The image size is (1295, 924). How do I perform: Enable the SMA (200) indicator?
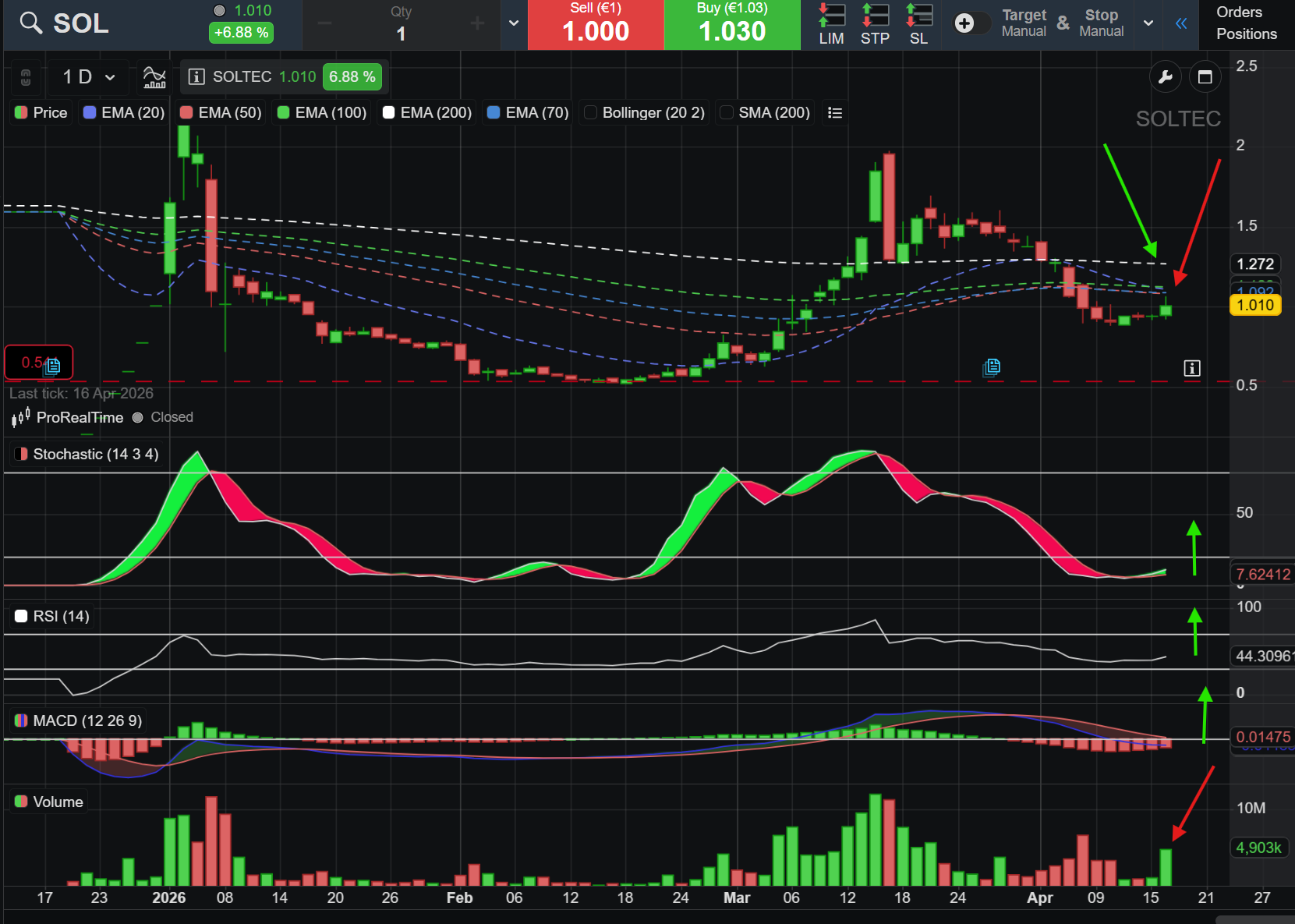click(727, 112)
